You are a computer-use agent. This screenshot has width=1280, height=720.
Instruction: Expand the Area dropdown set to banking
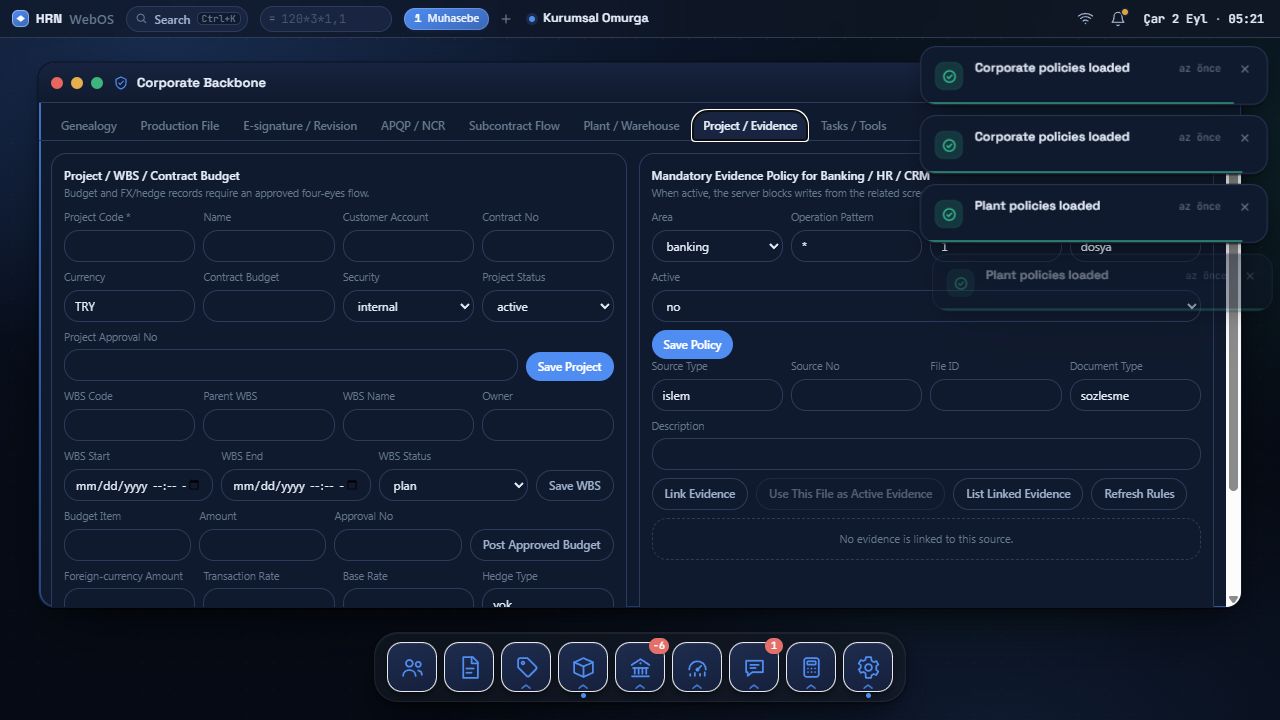coord(717,246)
